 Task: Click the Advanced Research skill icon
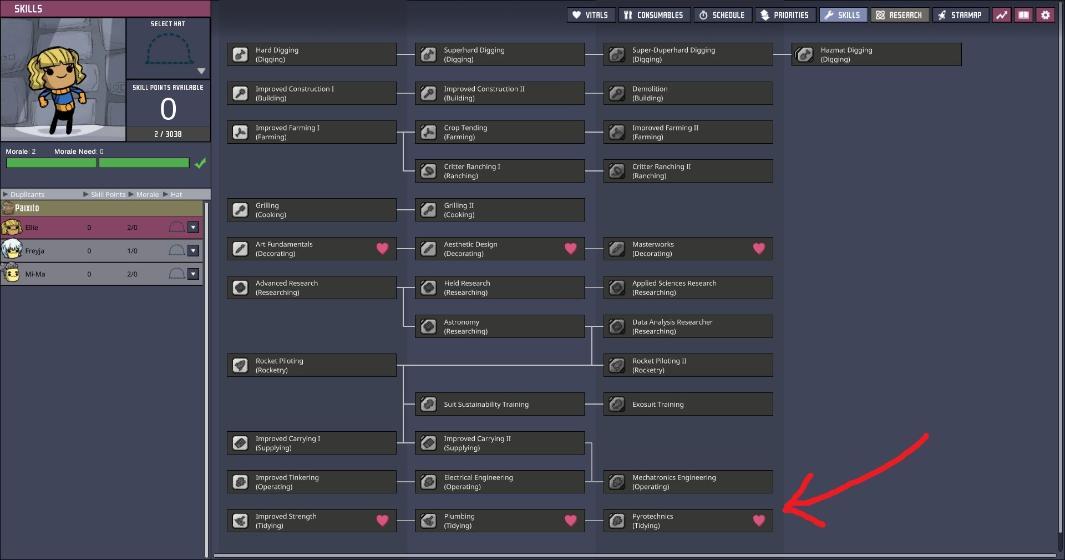pos(240,287)
